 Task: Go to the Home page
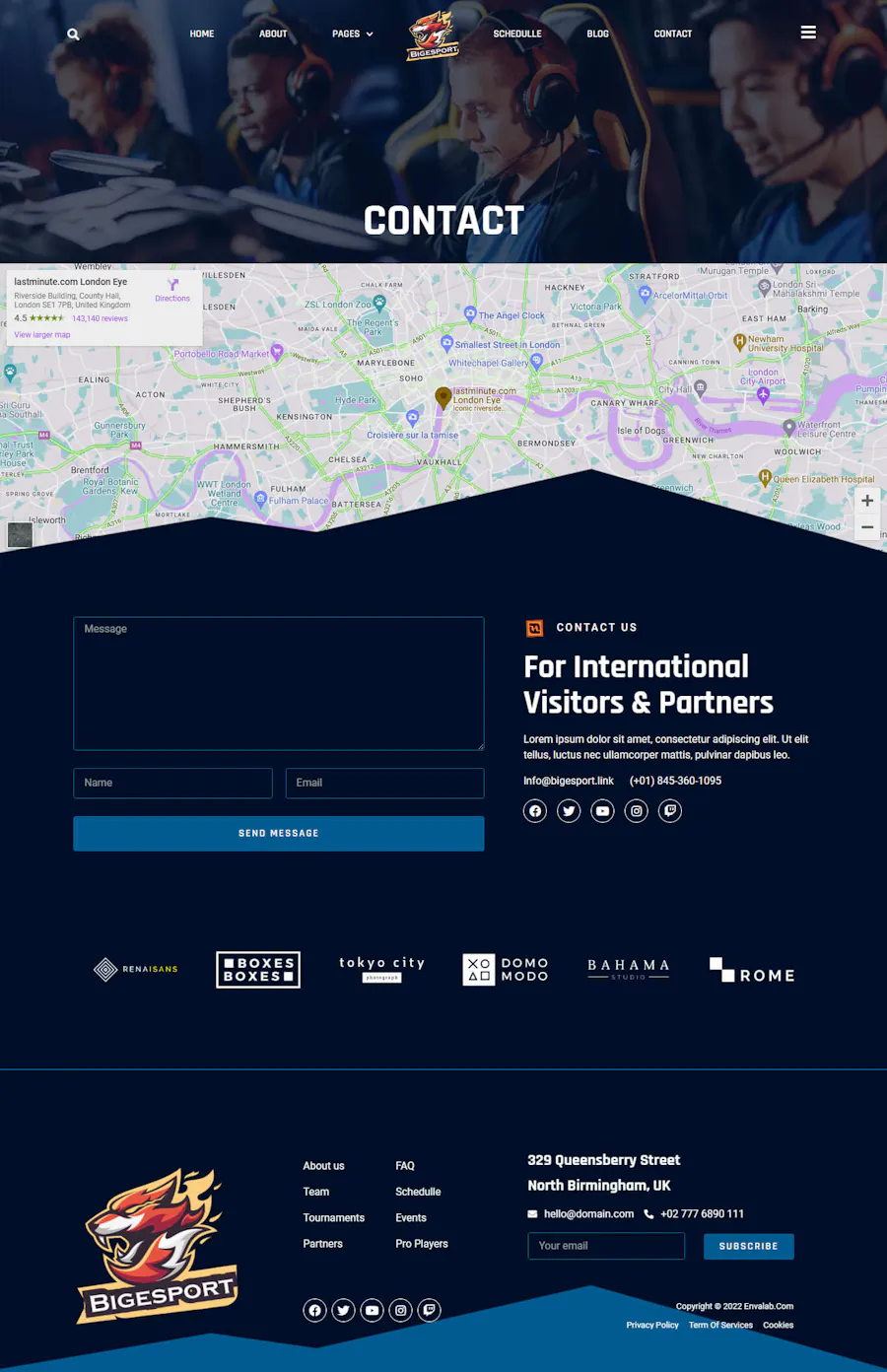[x=202, y=34]
